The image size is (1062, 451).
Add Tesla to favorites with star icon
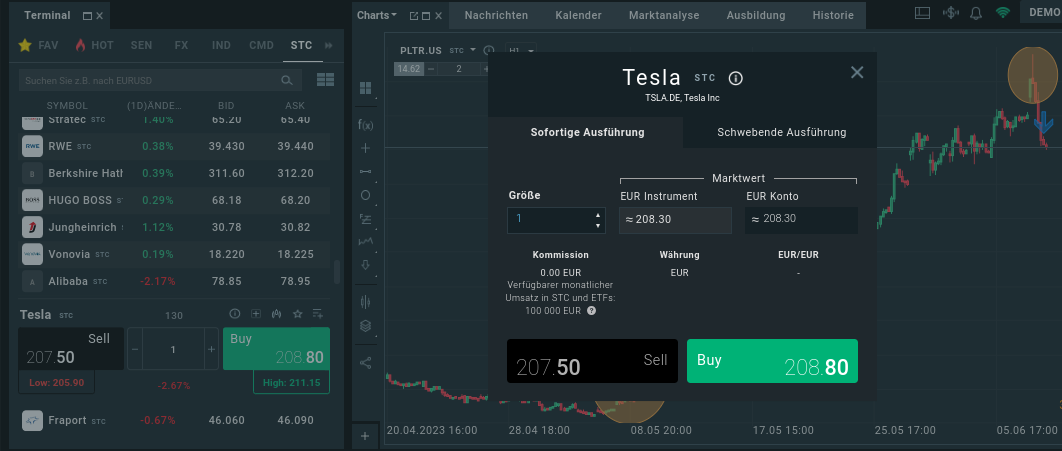[x=297, y=315]
